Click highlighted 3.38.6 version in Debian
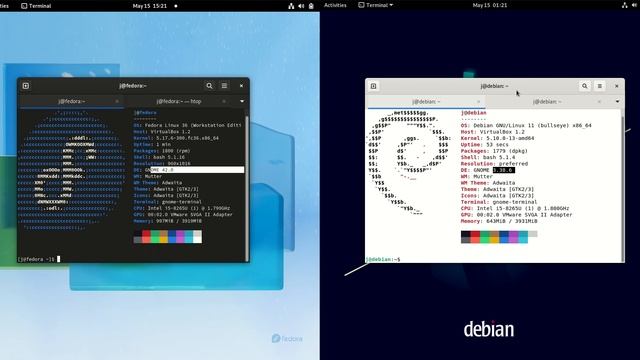640x360 pixels. tap(504, 170)
